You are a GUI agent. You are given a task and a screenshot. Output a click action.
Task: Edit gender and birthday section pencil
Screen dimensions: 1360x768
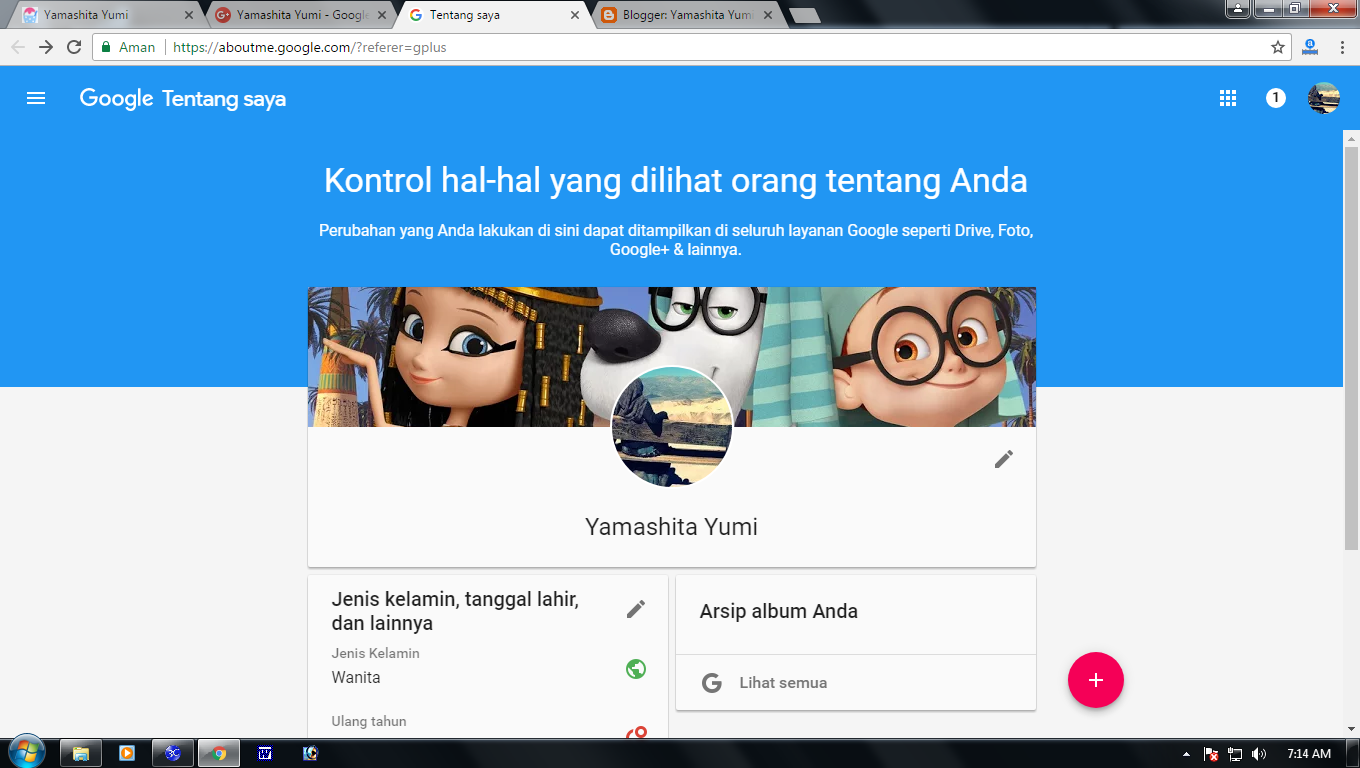click(x=636, y=609)
